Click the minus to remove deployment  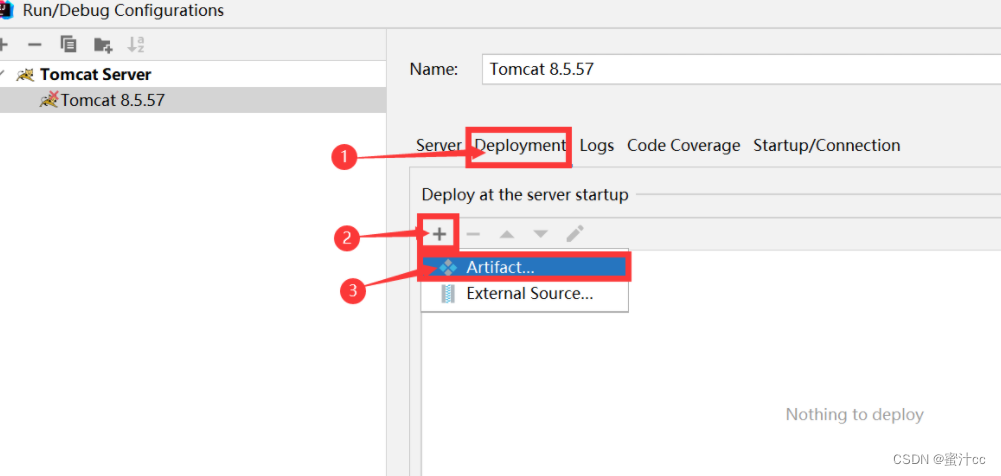(x=473, y=234)
